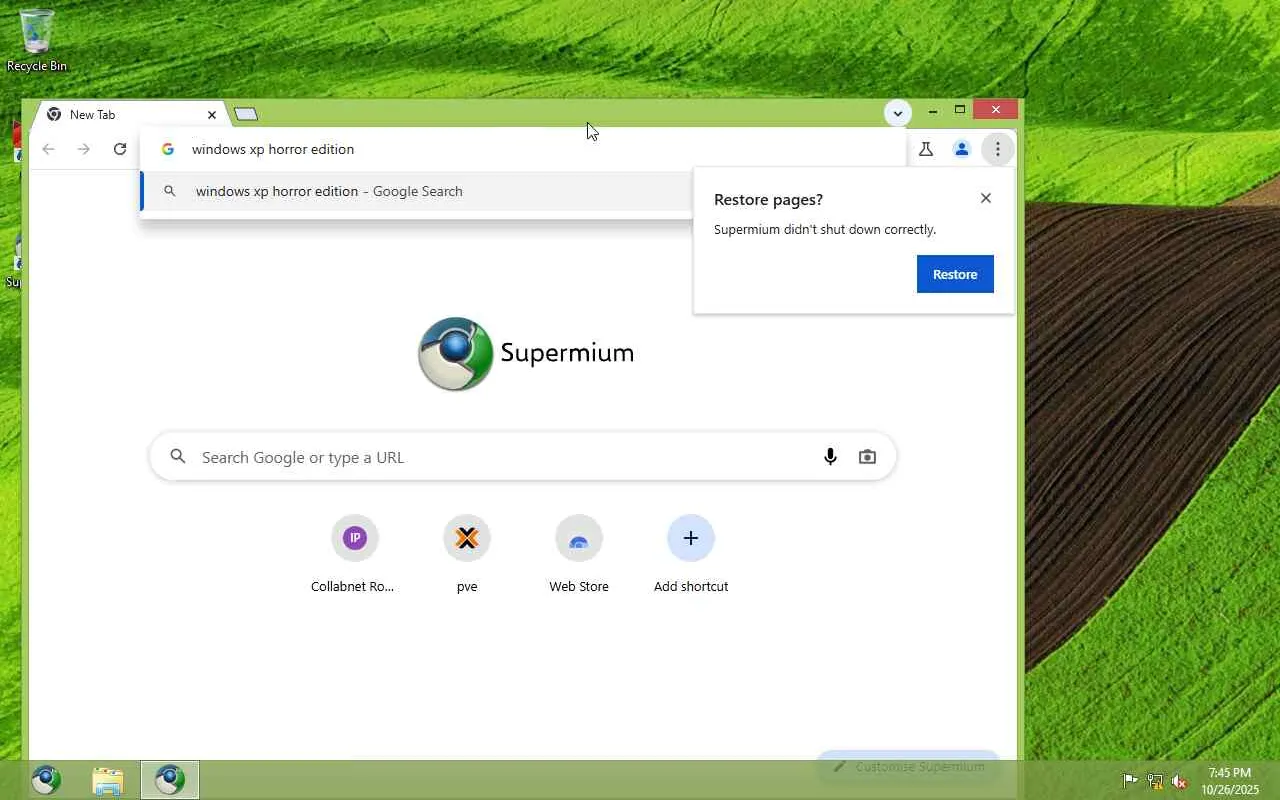Minimize the Supermium window
Image resolution: width=1280 pixels, height=800 pixels.
[933, 110]
